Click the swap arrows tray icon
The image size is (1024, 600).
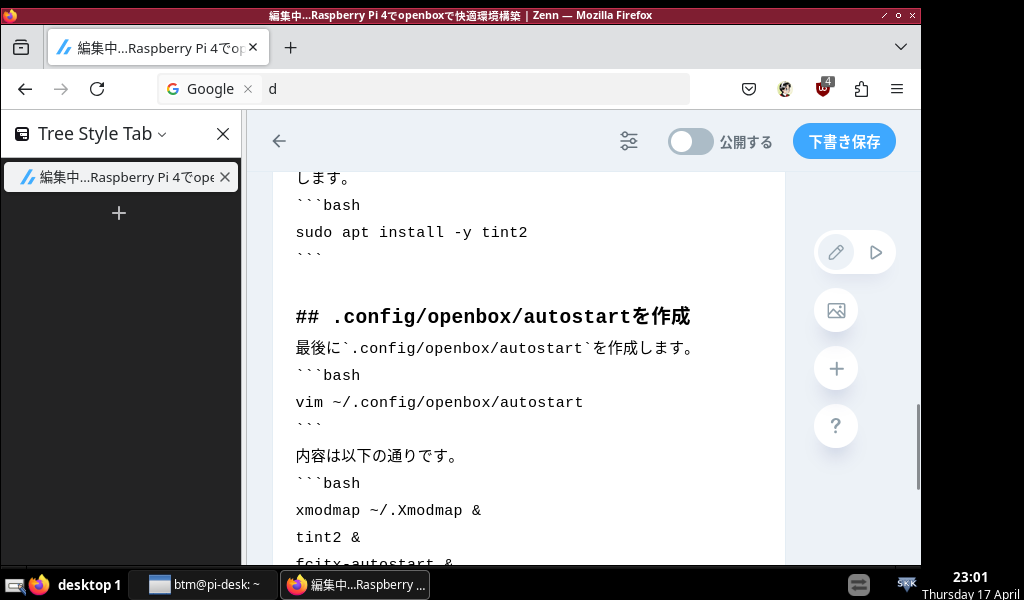tap(859, 584)
